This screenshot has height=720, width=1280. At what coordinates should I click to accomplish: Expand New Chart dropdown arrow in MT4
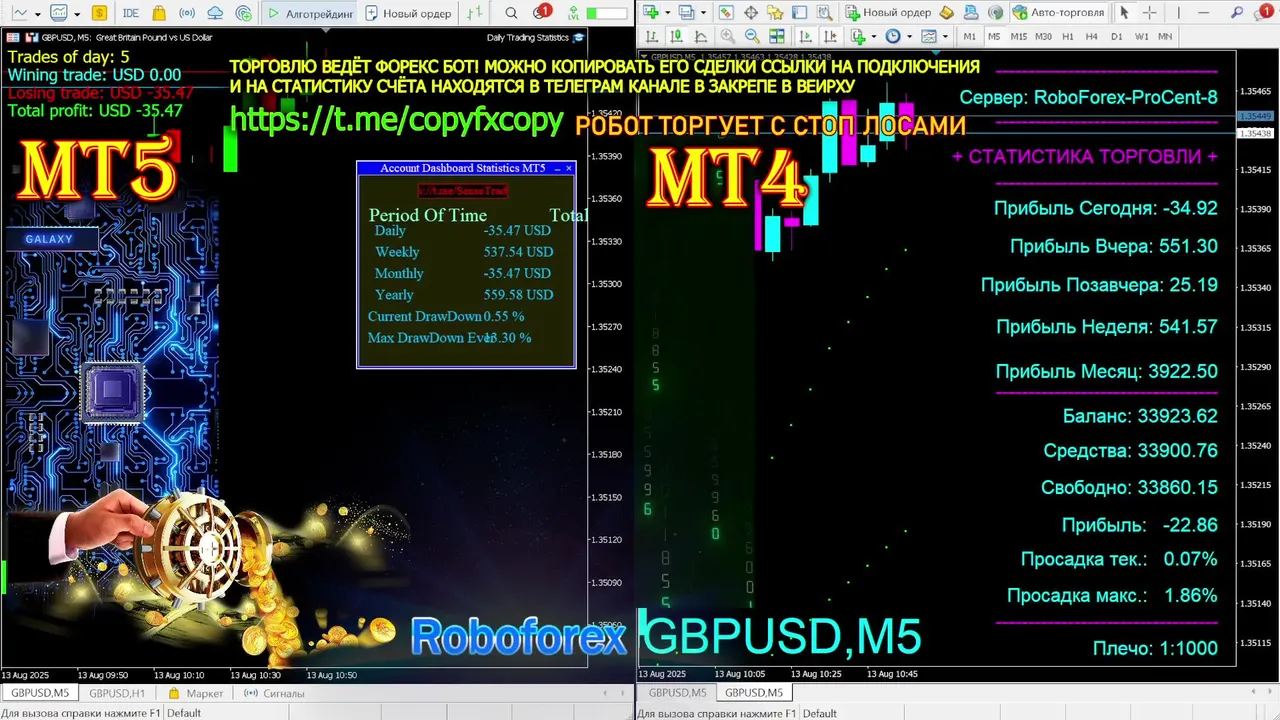click(x=667, y=13)
